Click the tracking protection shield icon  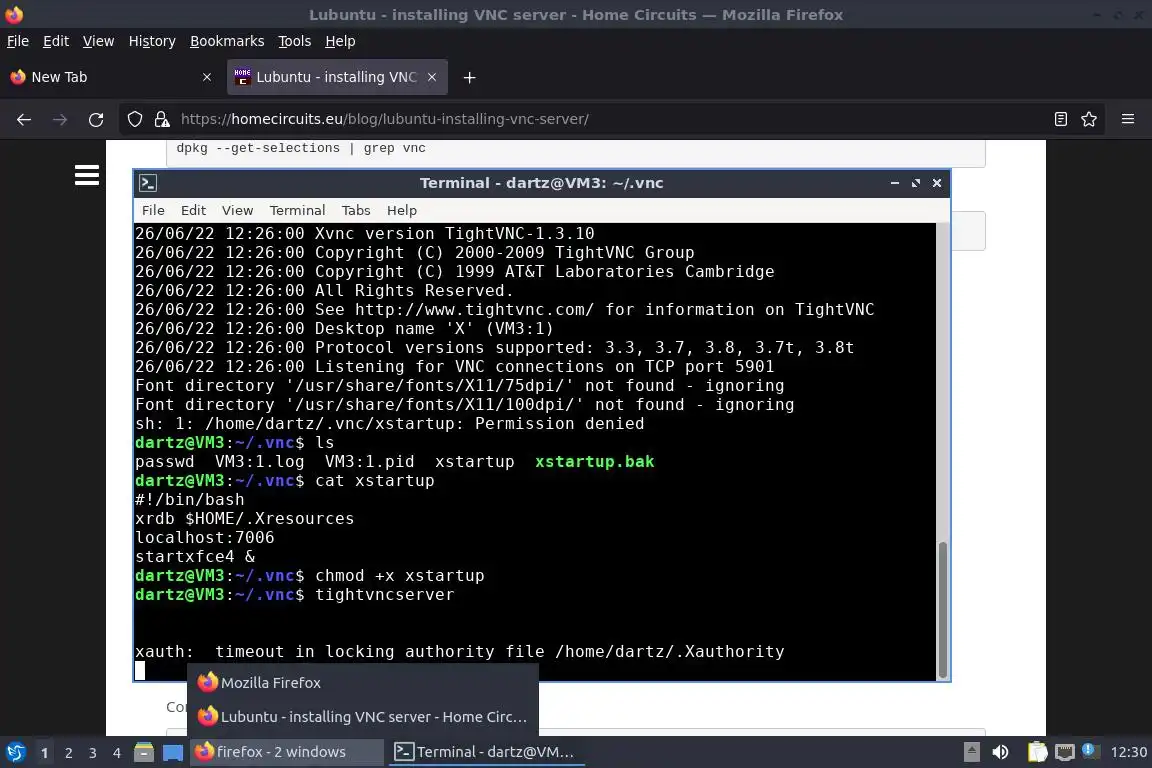click(134, 119)
